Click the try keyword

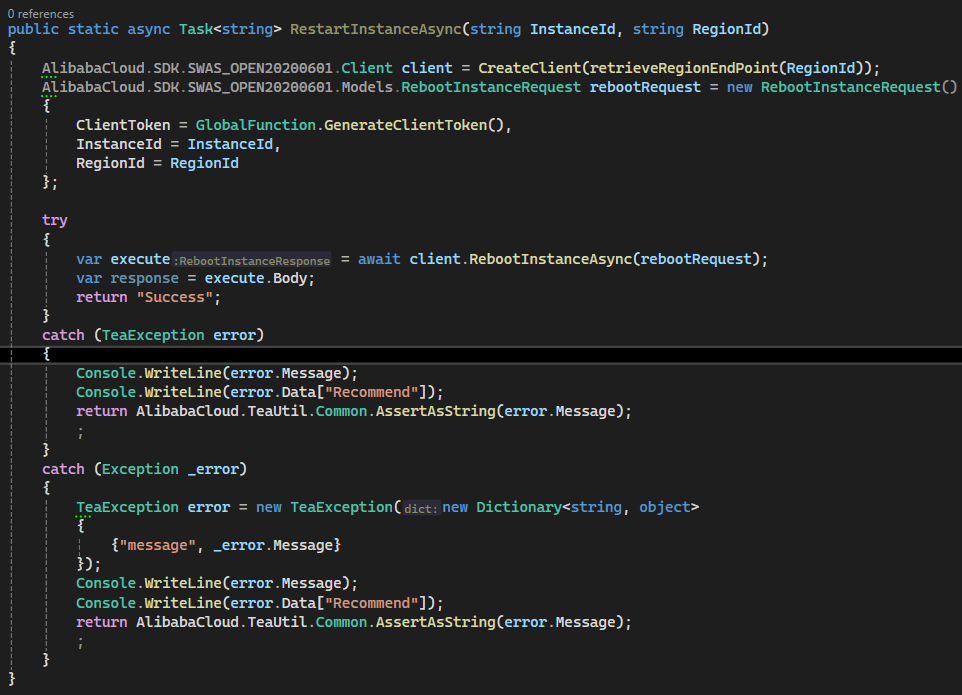coord(55,220)
